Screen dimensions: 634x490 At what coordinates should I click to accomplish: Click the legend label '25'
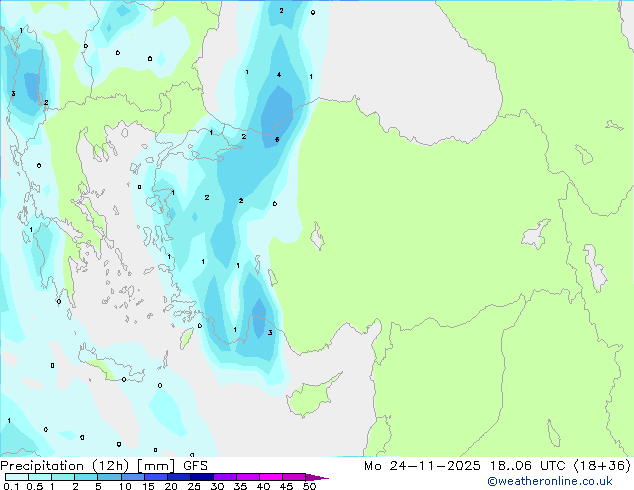click(x=194, y=486)
